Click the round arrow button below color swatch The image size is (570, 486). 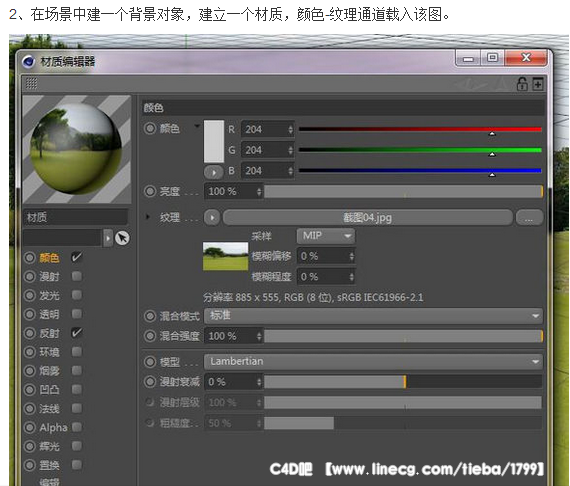pyautogui.click(x=213, y=172)
